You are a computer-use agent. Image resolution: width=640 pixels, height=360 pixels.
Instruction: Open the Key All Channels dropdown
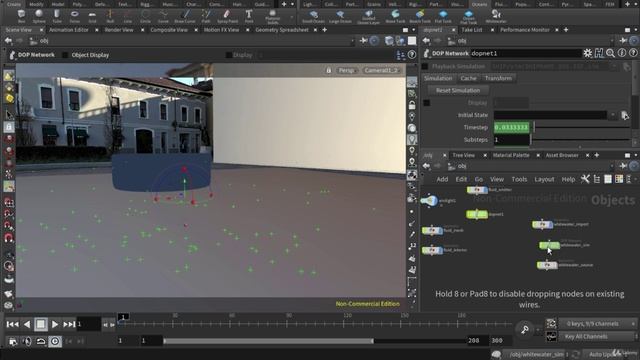click(597, 337)
